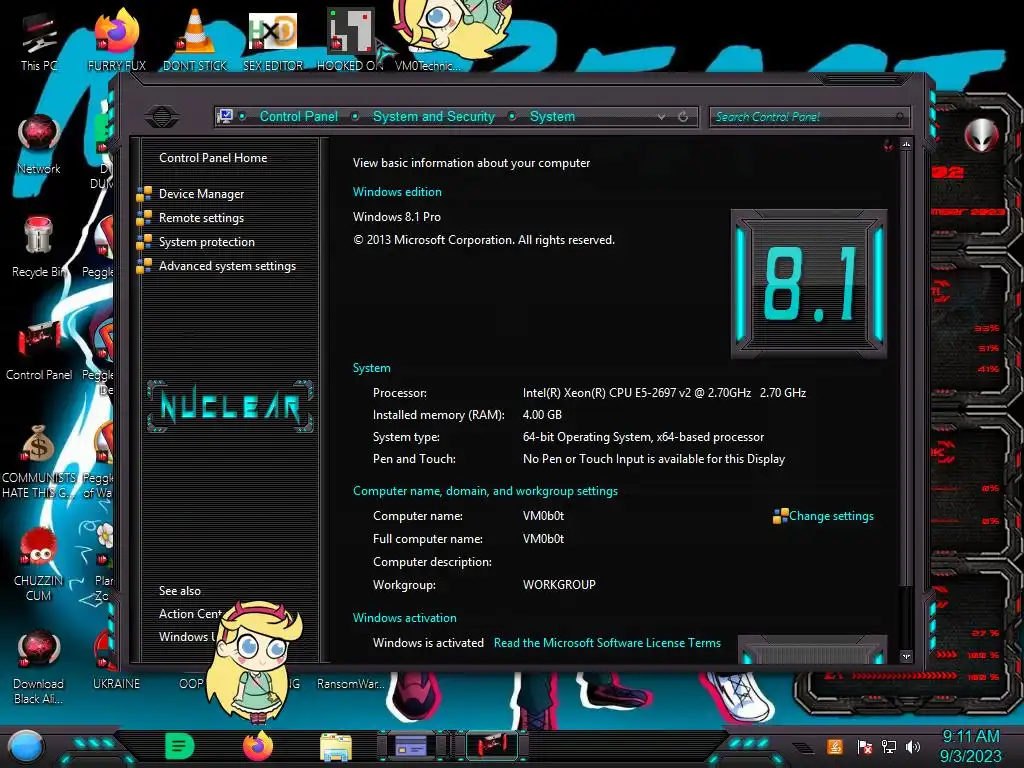The width and height of the screenshot is (1024, 768).
Task: Expand the breadcrumb arrow after Control Panel
Action: (355, 116)
